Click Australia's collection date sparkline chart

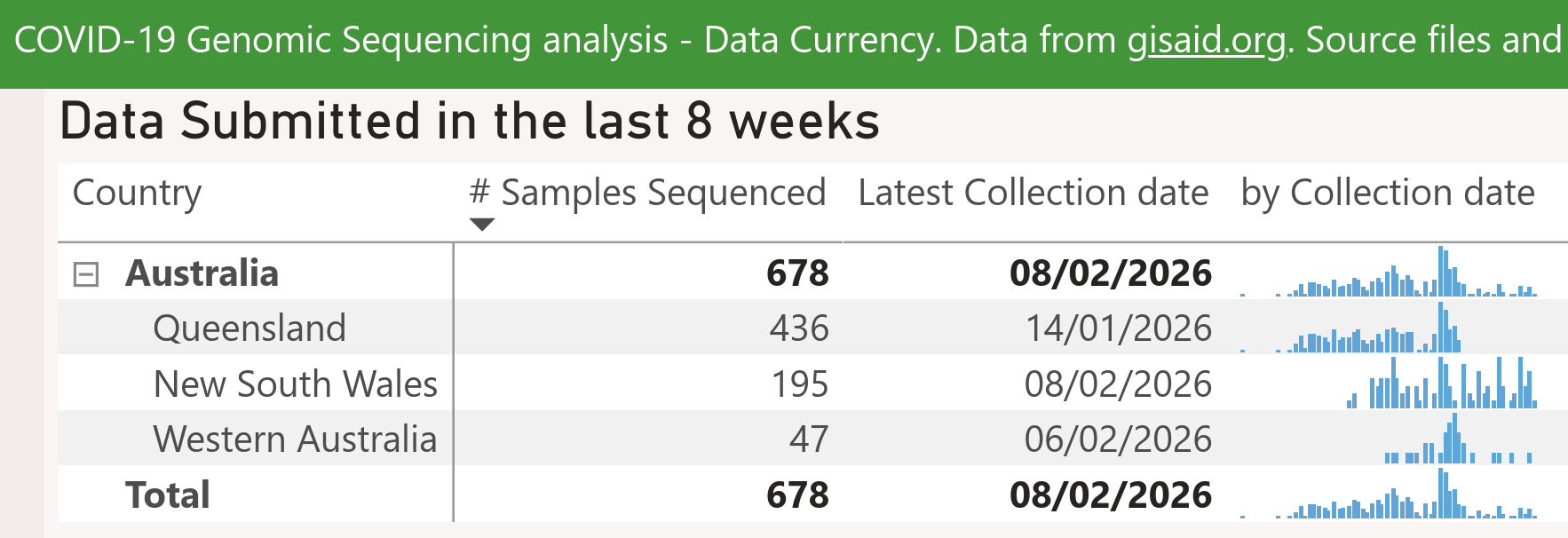point(1389,273)
